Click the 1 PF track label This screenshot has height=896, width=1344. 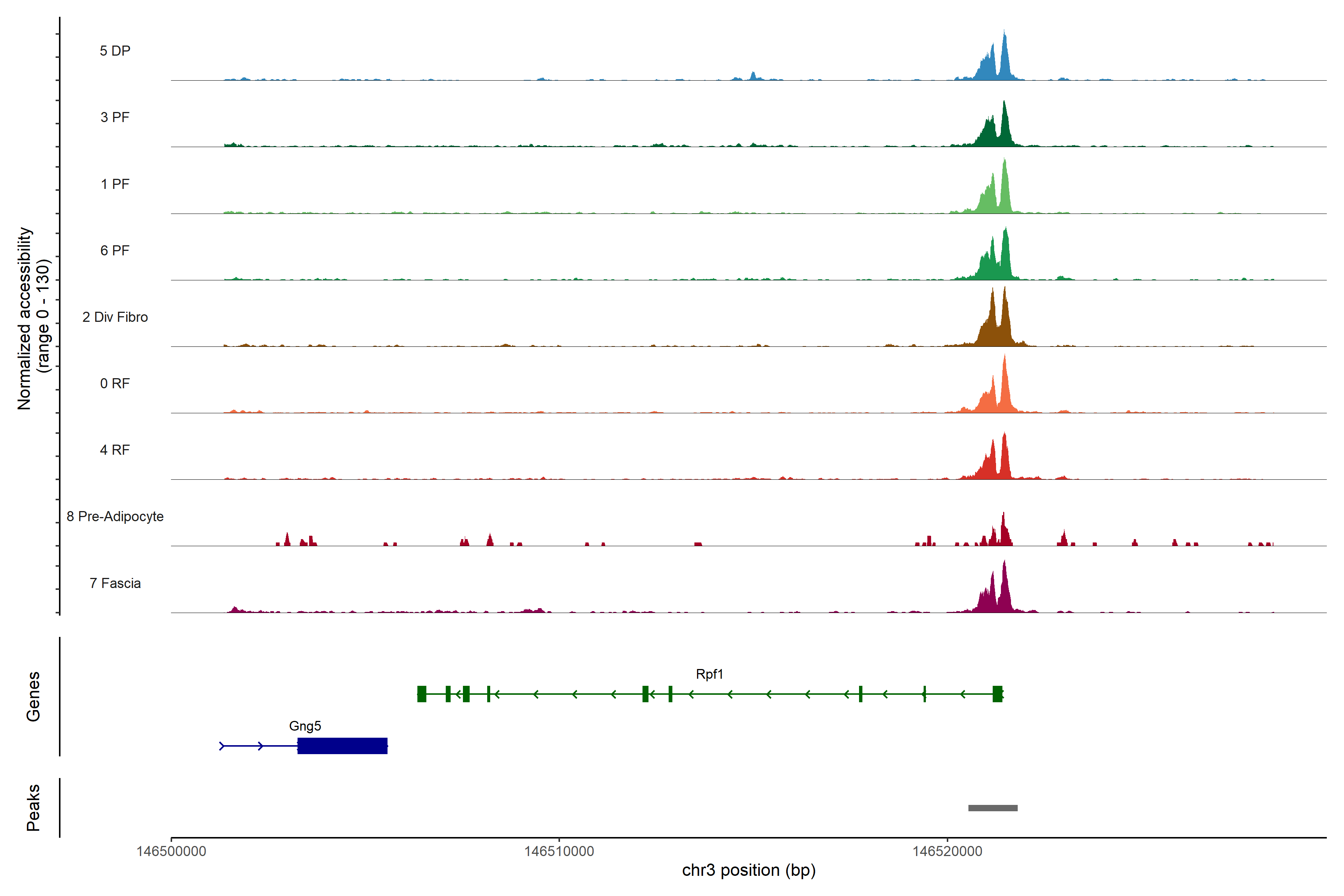115,184
